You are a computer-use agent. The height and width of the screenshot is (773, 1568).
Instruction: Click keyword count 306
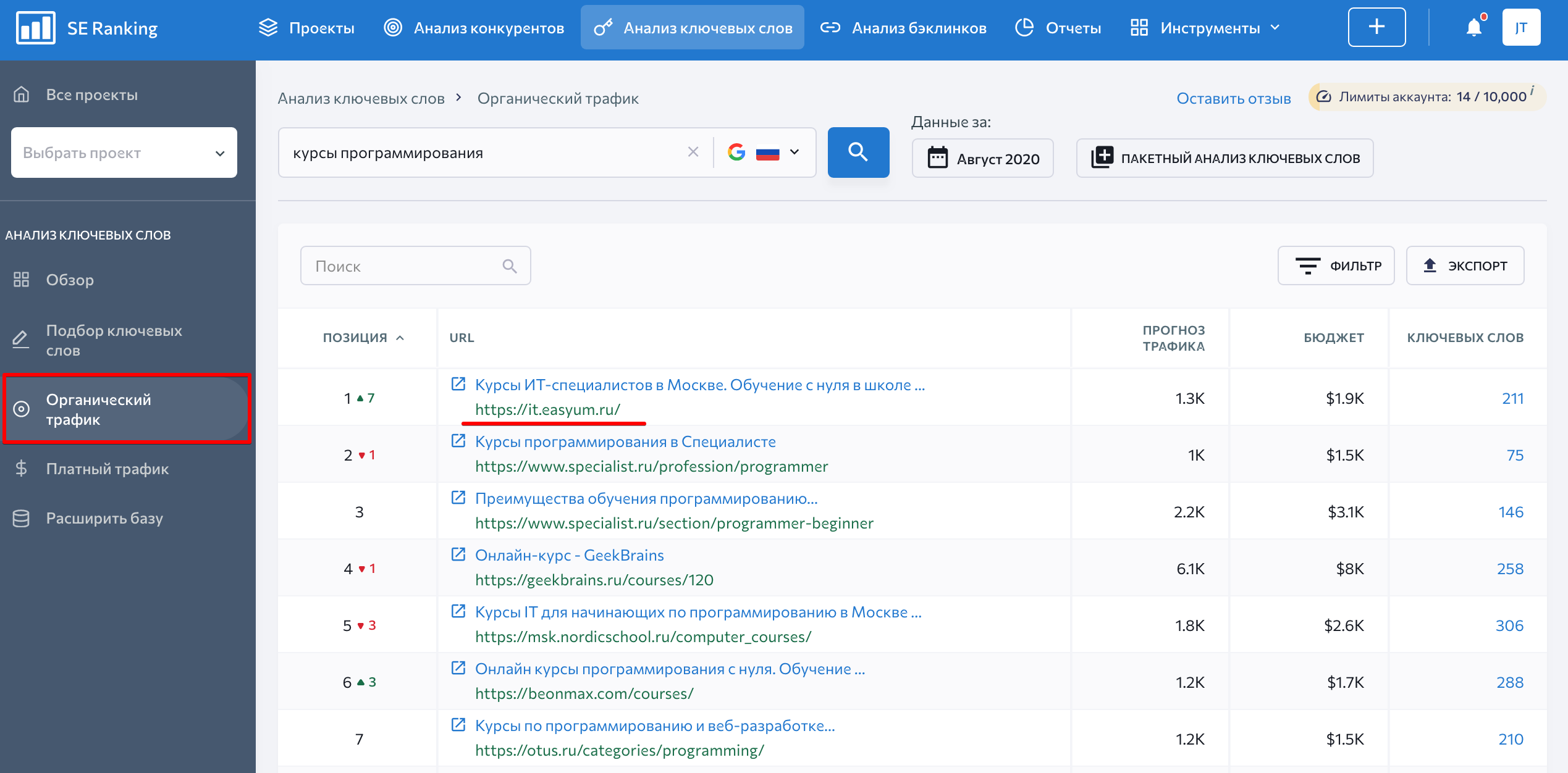[x=1509, y=625]
